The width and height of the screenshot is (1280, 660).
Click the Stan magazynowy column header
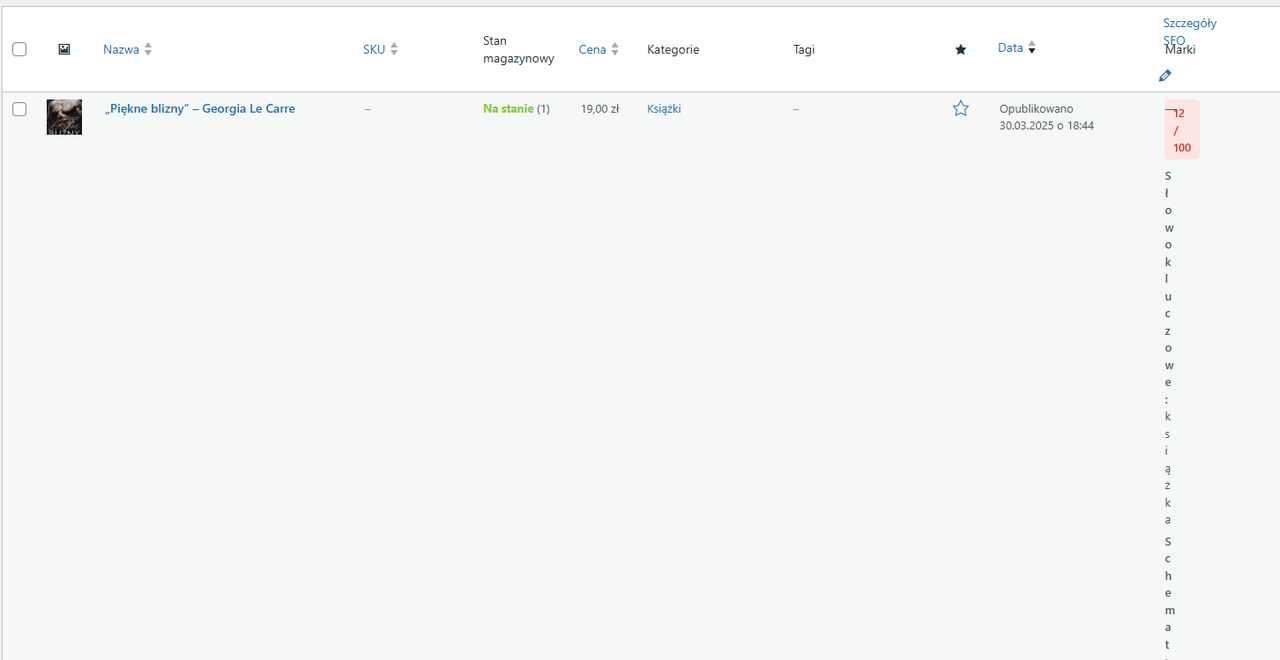pyautogui.click(x=518, y=50)
